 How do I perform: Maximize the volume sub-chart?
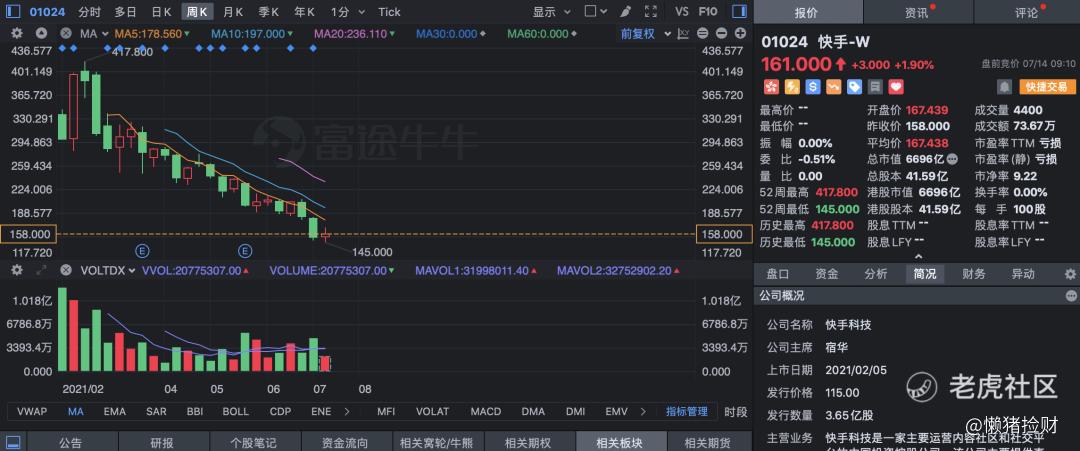(x=41, y=271)
